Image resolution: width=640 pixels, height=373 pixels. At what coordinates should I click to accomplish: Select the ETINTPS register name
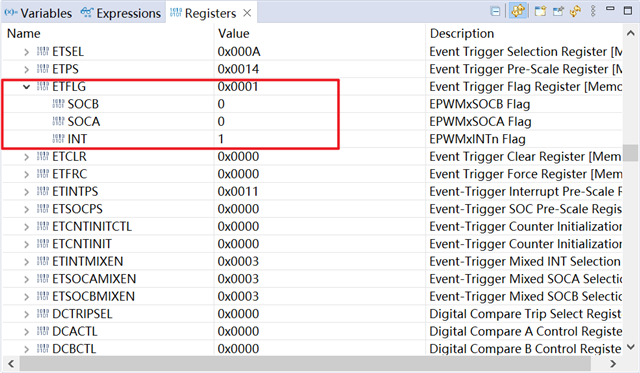pos(75,191)
